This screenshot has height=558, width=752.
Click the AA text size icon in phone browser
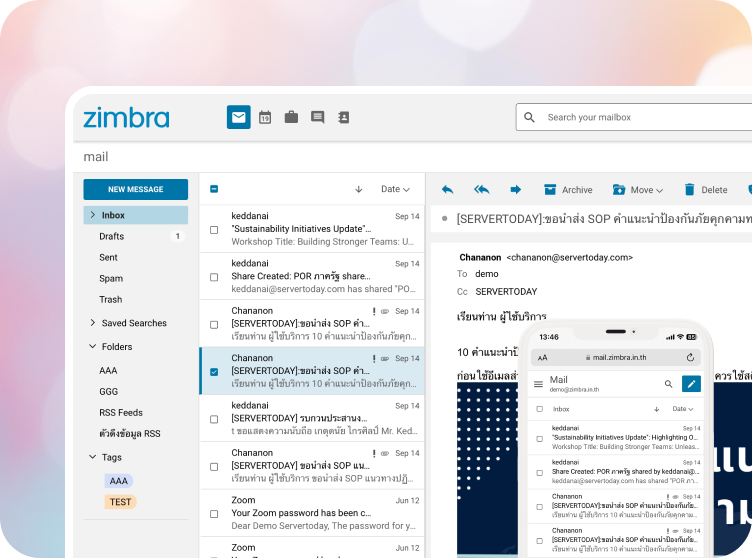(x=542, y=358)
